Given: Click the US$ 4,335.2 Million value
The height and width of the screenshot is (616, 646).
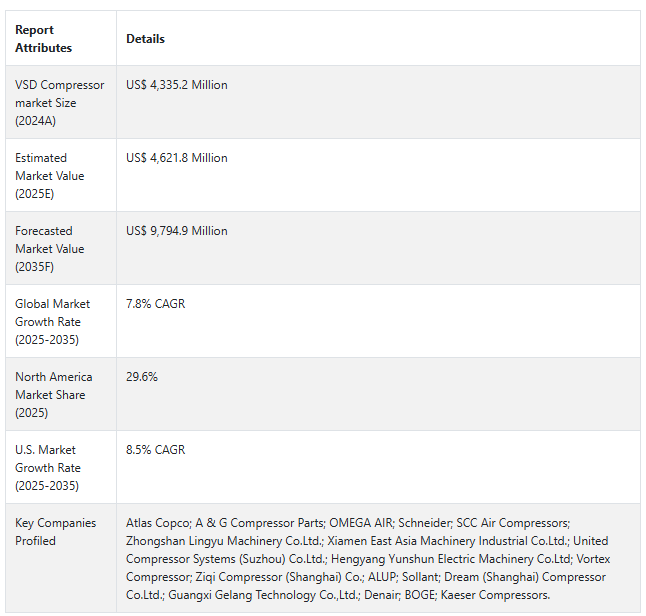Looking at the screenshot, I should (x=177, y=85).
